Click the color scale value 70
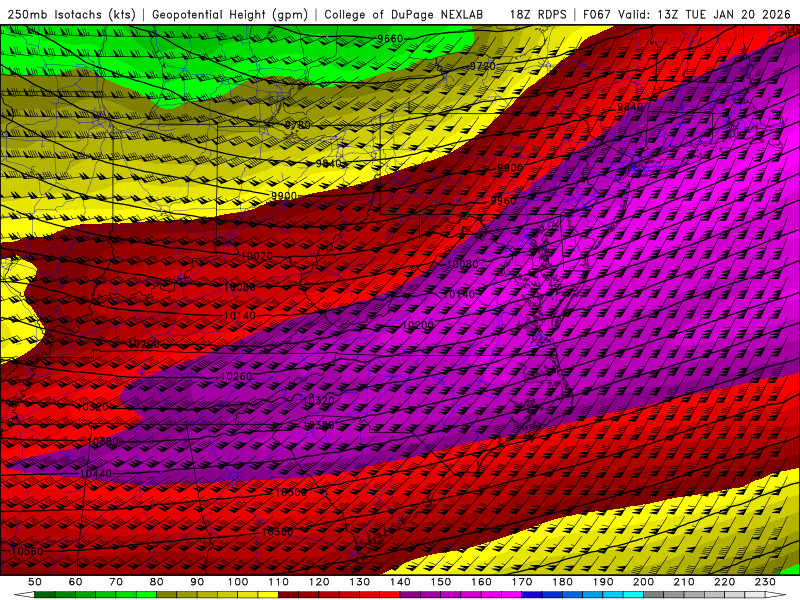 (116, 582)
